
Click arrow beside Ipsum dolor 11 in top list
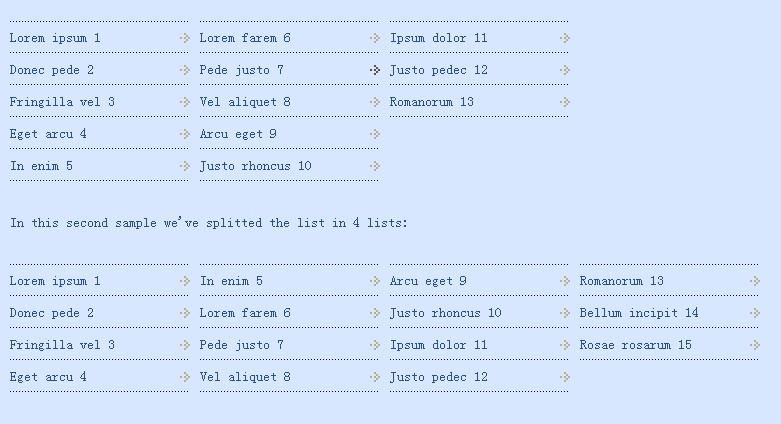(x=564, y=38)
